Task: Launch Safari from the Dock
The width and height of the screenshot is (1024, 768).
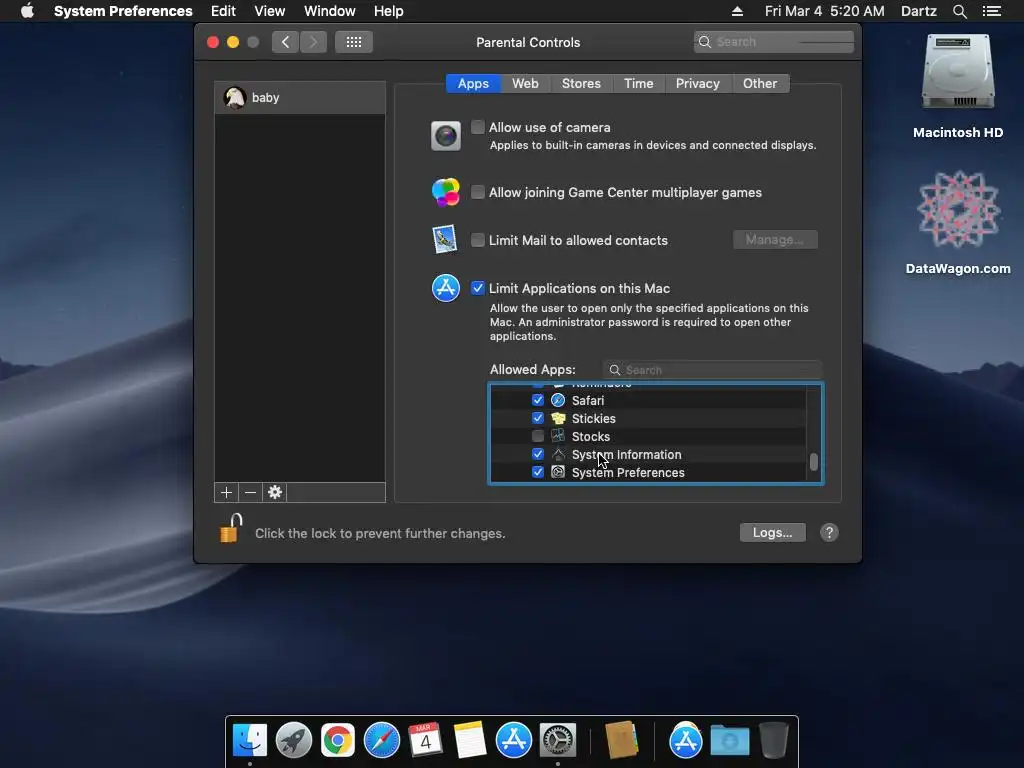Action: point(381,741)
